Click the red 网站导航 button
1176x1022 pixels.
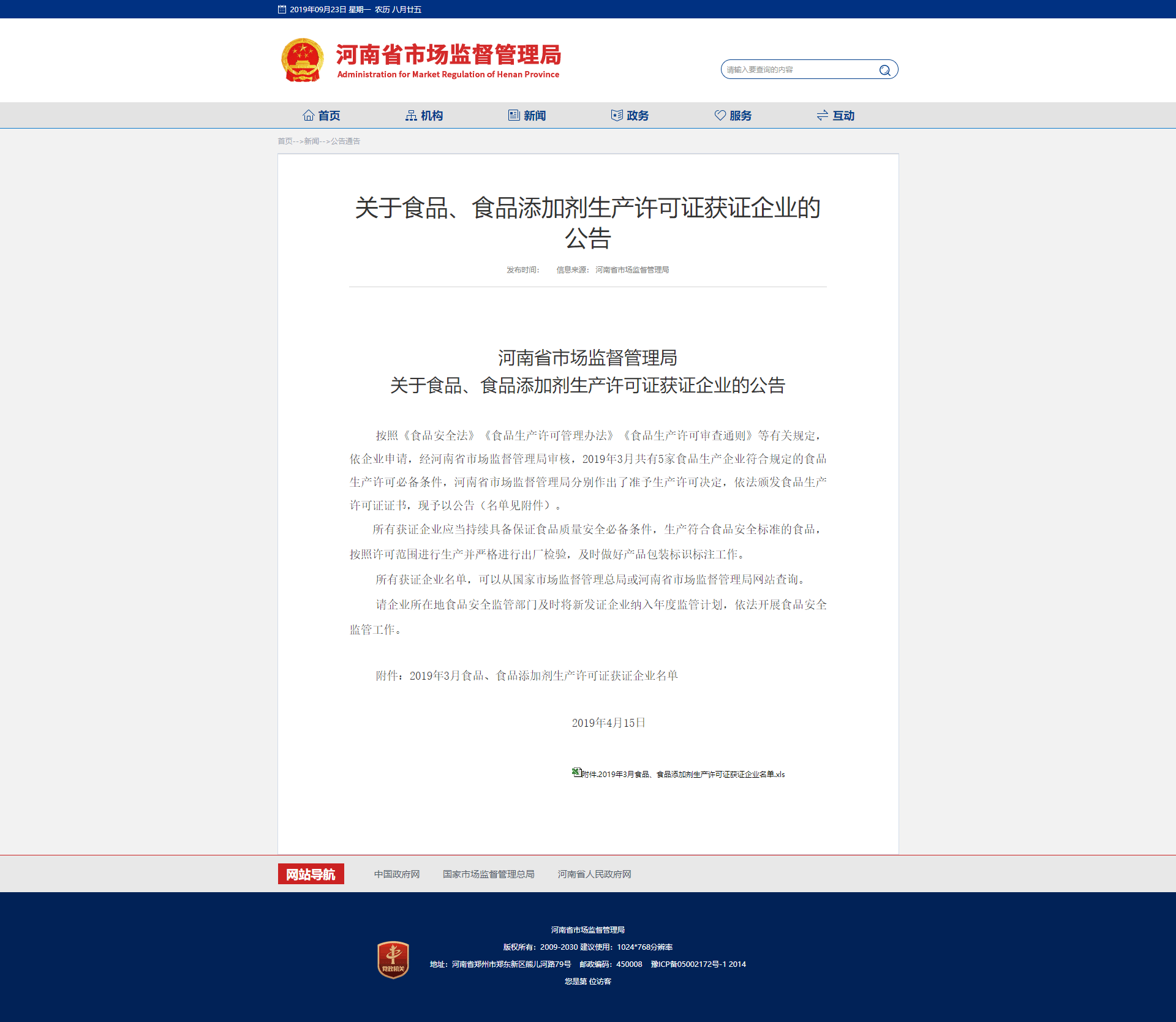pyautogui.click(x=311, y=874)
